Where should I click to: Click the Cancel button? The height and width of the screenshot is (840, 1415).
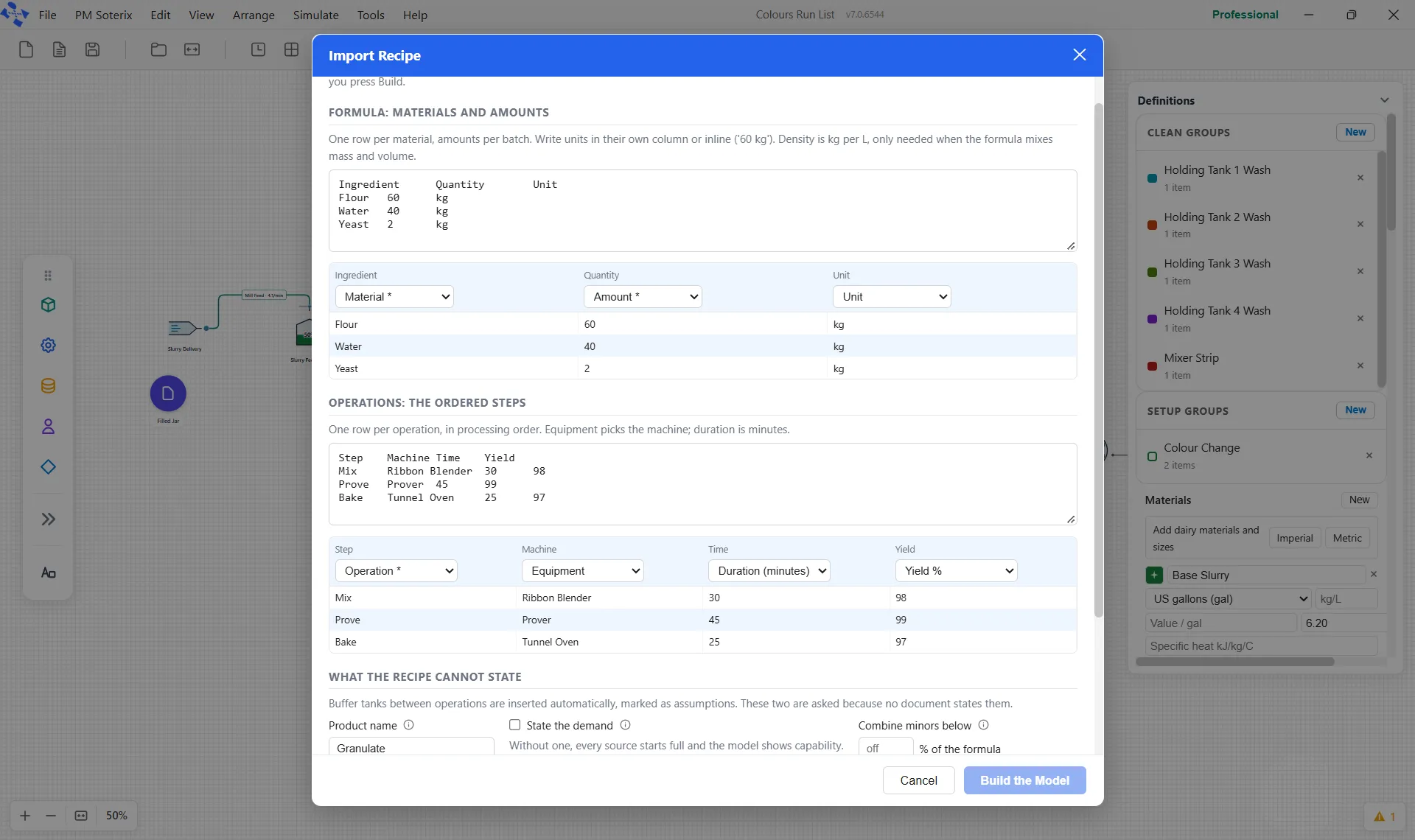[918, 780]
